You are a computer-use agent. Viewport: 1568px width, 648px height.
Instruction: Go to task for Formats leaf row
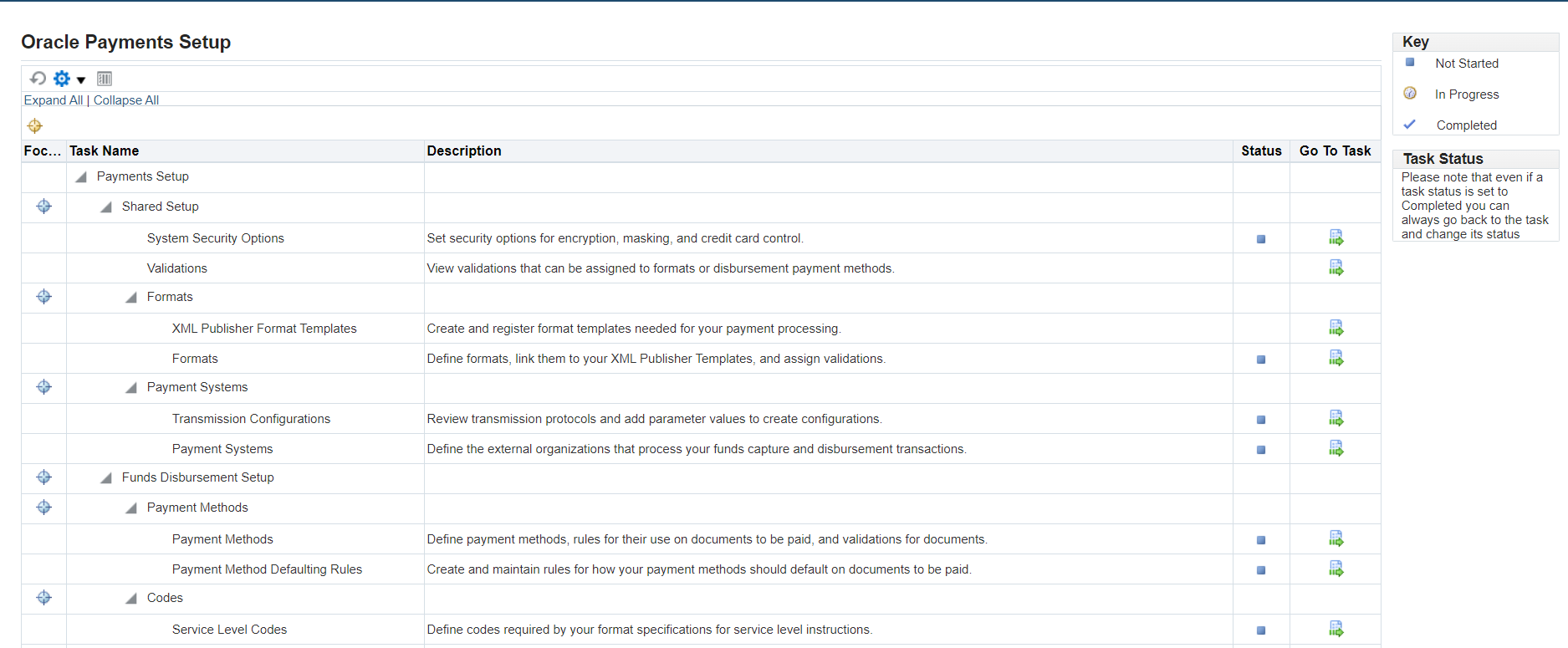[1336, 359]
